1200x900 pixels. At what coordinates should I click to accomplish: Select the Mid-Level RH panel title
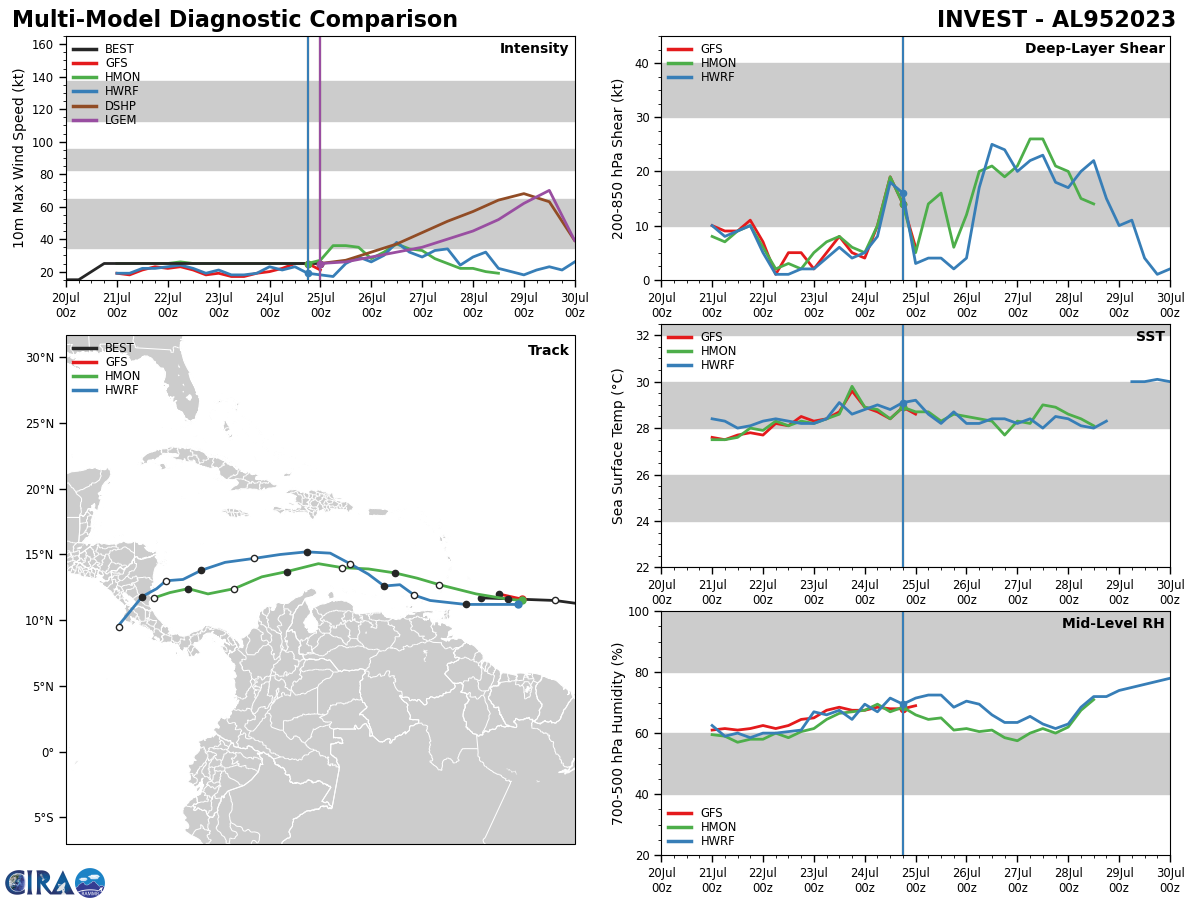1112,624
